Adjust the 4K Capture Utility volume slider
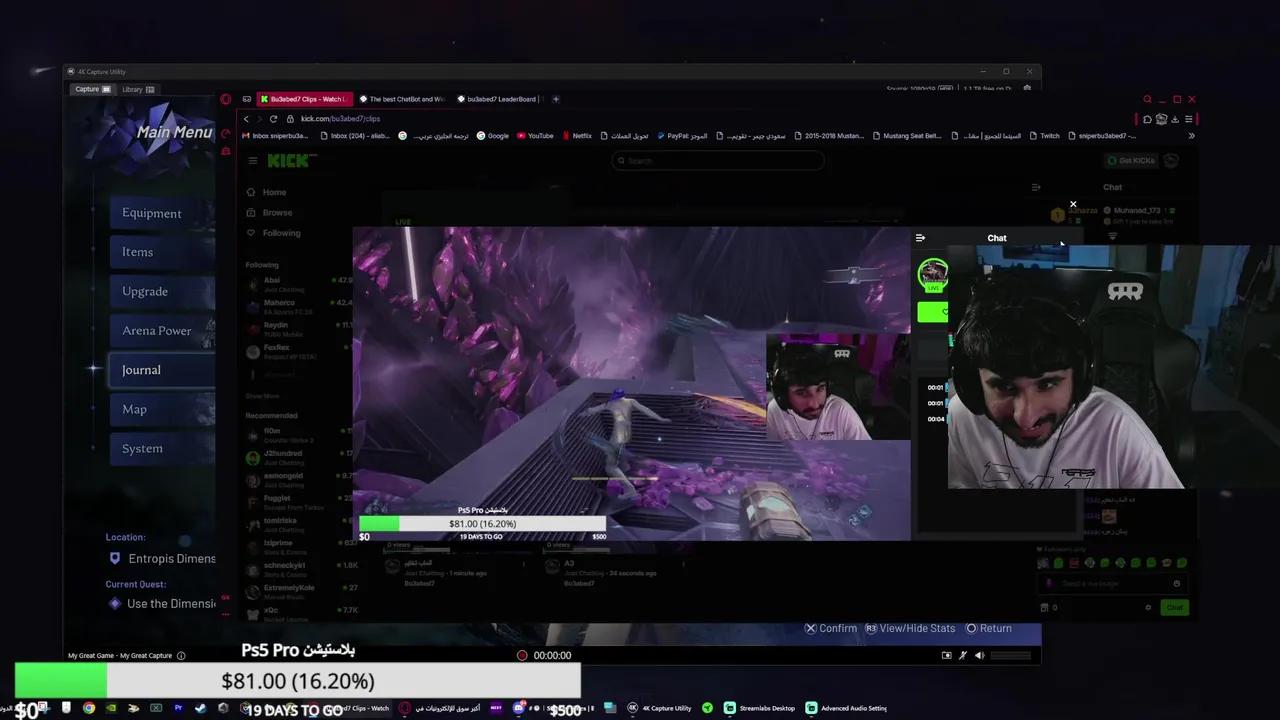 [1010, 655]
